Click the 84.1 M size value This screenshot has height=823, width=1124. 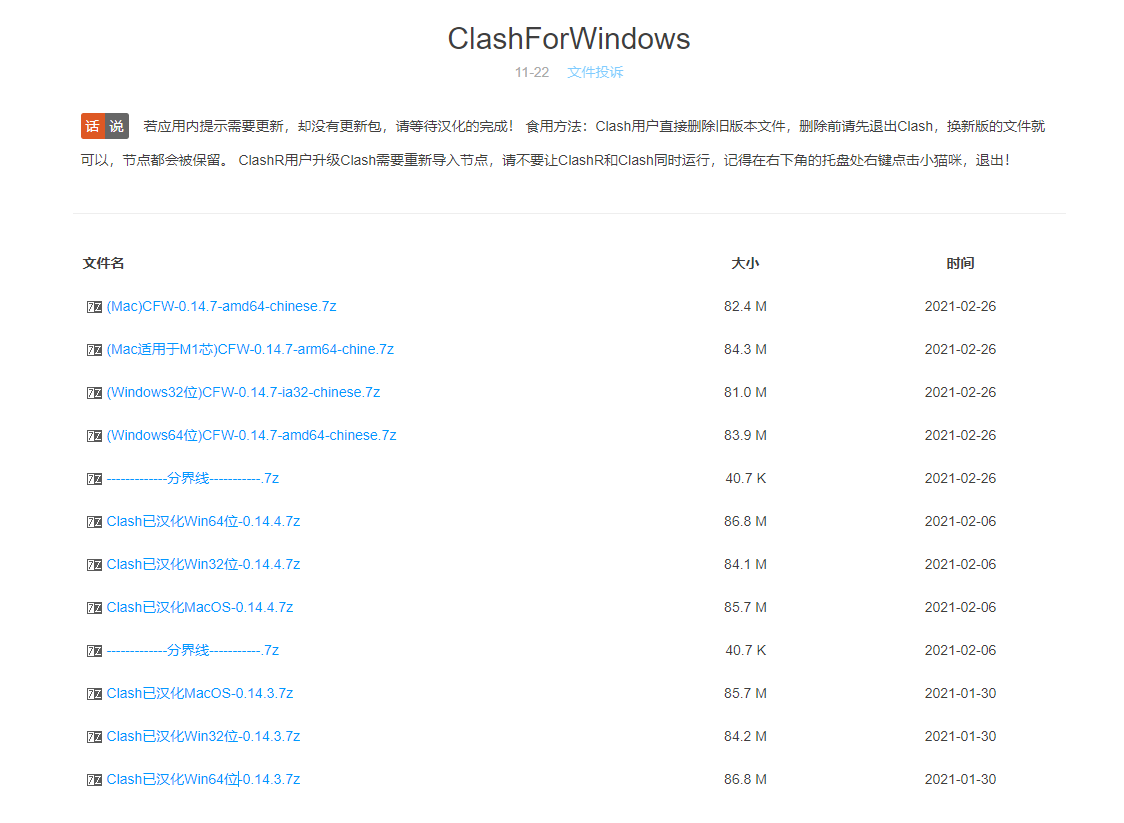click(746, 564)
